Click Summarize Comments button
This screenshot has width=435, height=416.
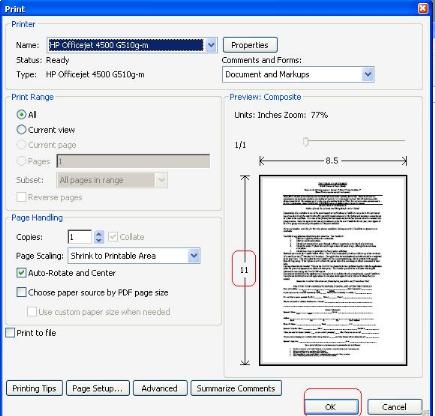pos(236,388)
